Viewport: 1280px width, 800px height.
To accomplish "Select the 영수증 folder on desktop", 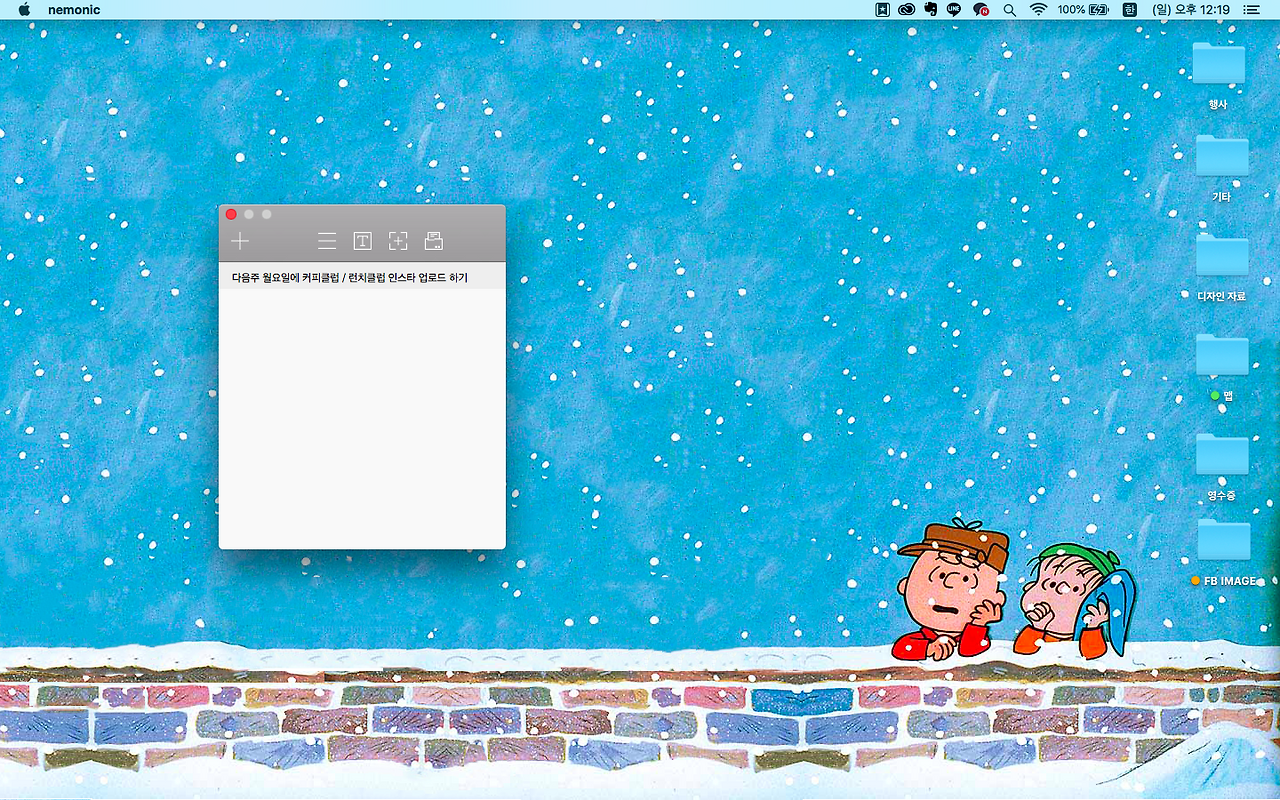I will (x=1222, y=455).
